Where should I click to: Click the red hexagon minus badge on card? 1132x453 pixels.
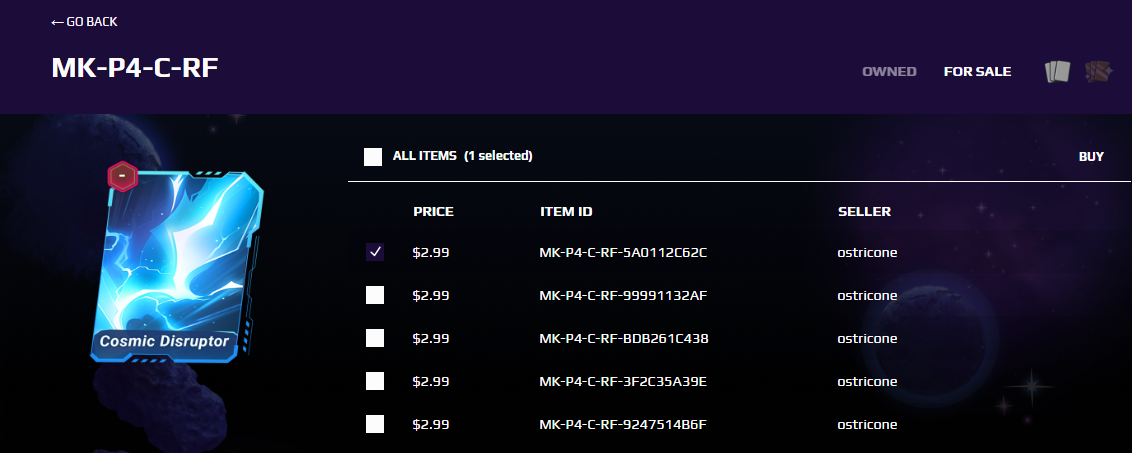123,176
